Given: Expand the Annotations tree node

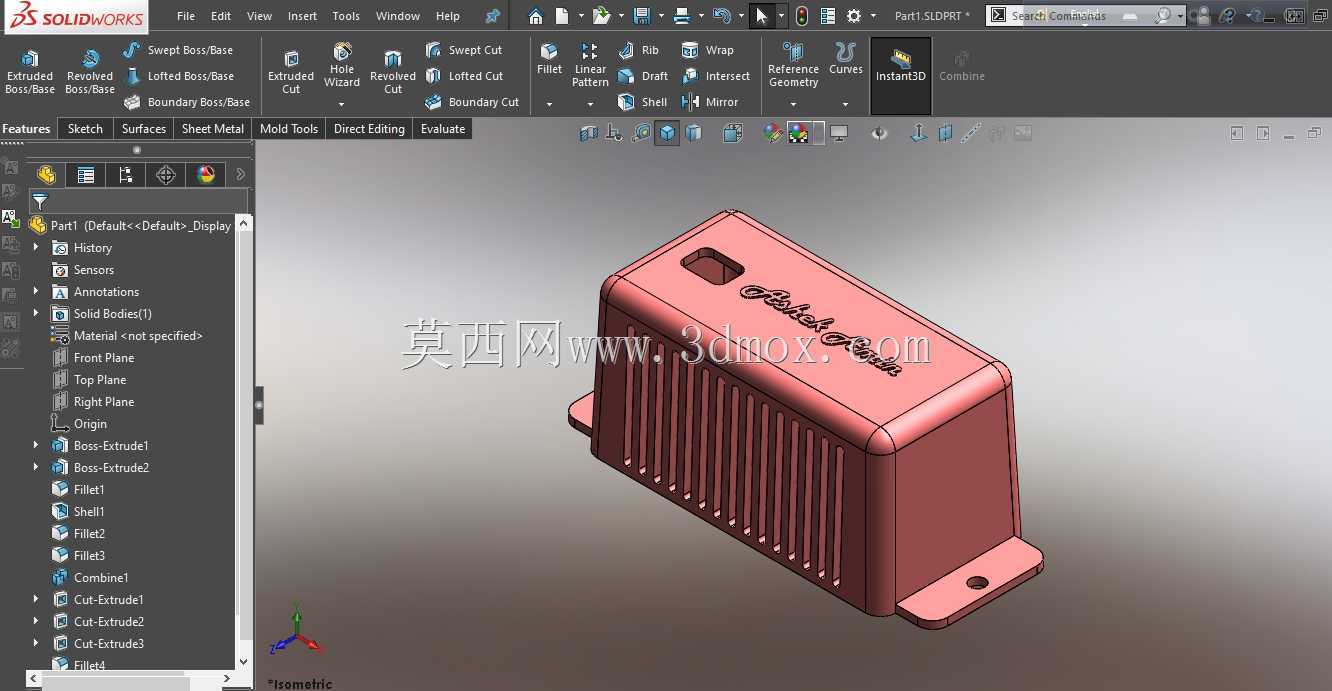Looking at the screenshot, I should click(36, 291).
